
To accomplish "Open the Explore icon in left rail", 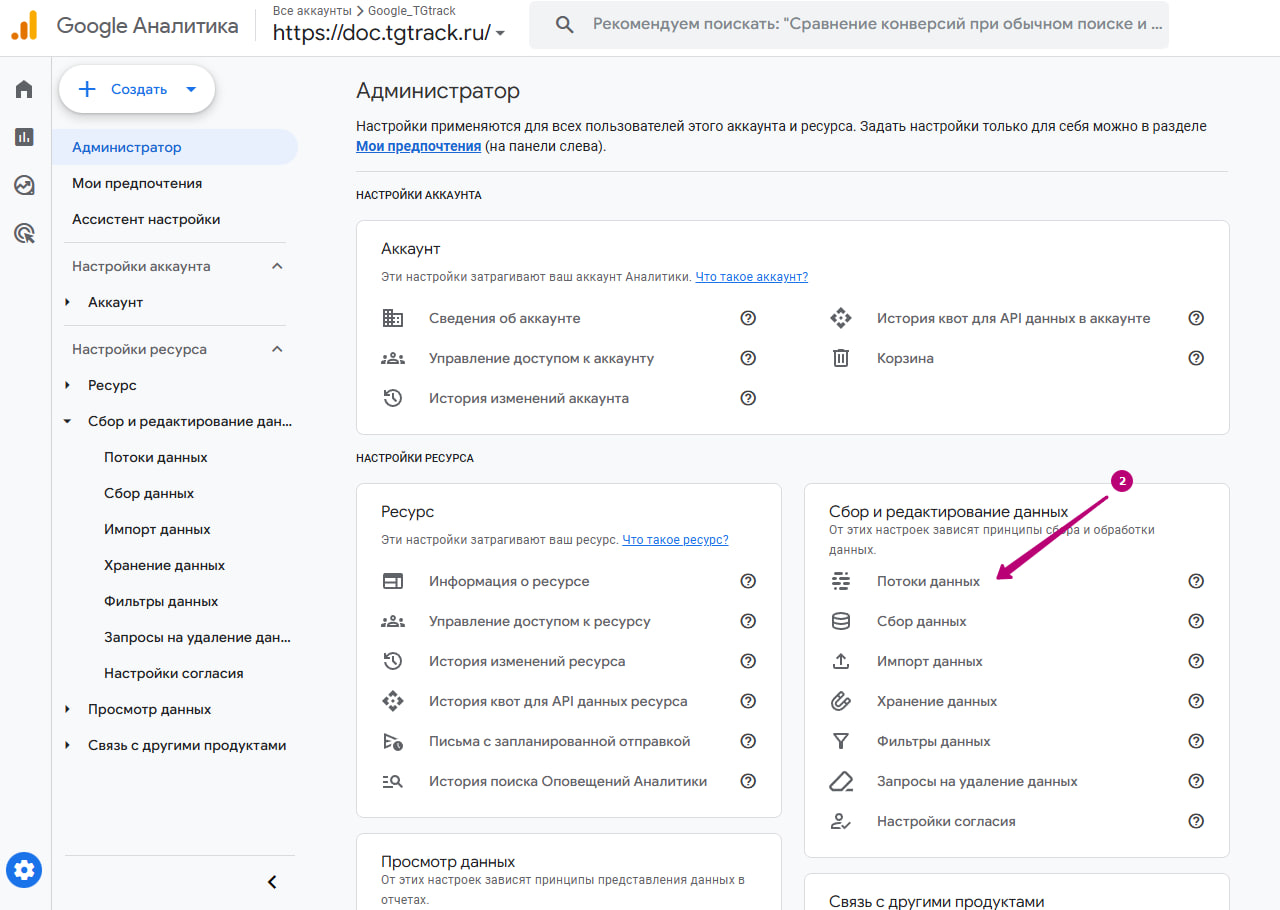I will 24,185.
